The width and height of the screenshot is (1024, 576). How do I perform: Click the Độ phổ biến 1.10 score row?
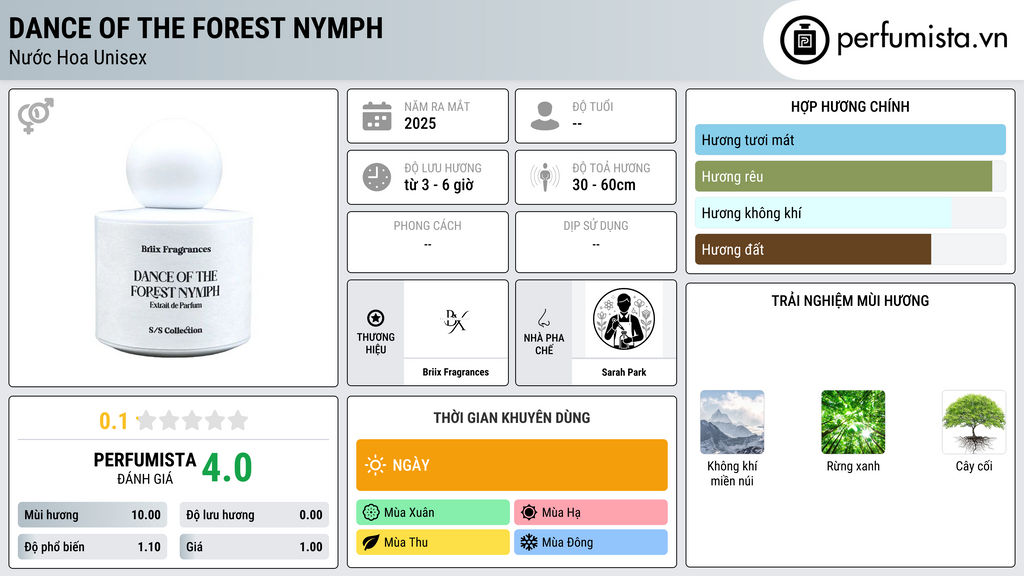[x=92, y=547]
